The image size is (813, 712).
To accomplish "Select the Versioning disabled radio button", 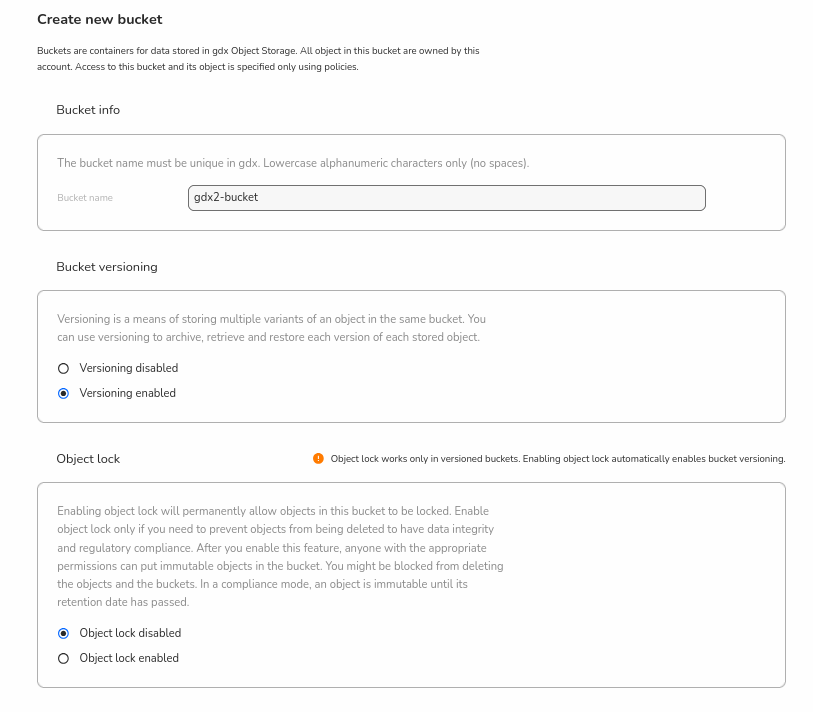I will click(64, 368).
